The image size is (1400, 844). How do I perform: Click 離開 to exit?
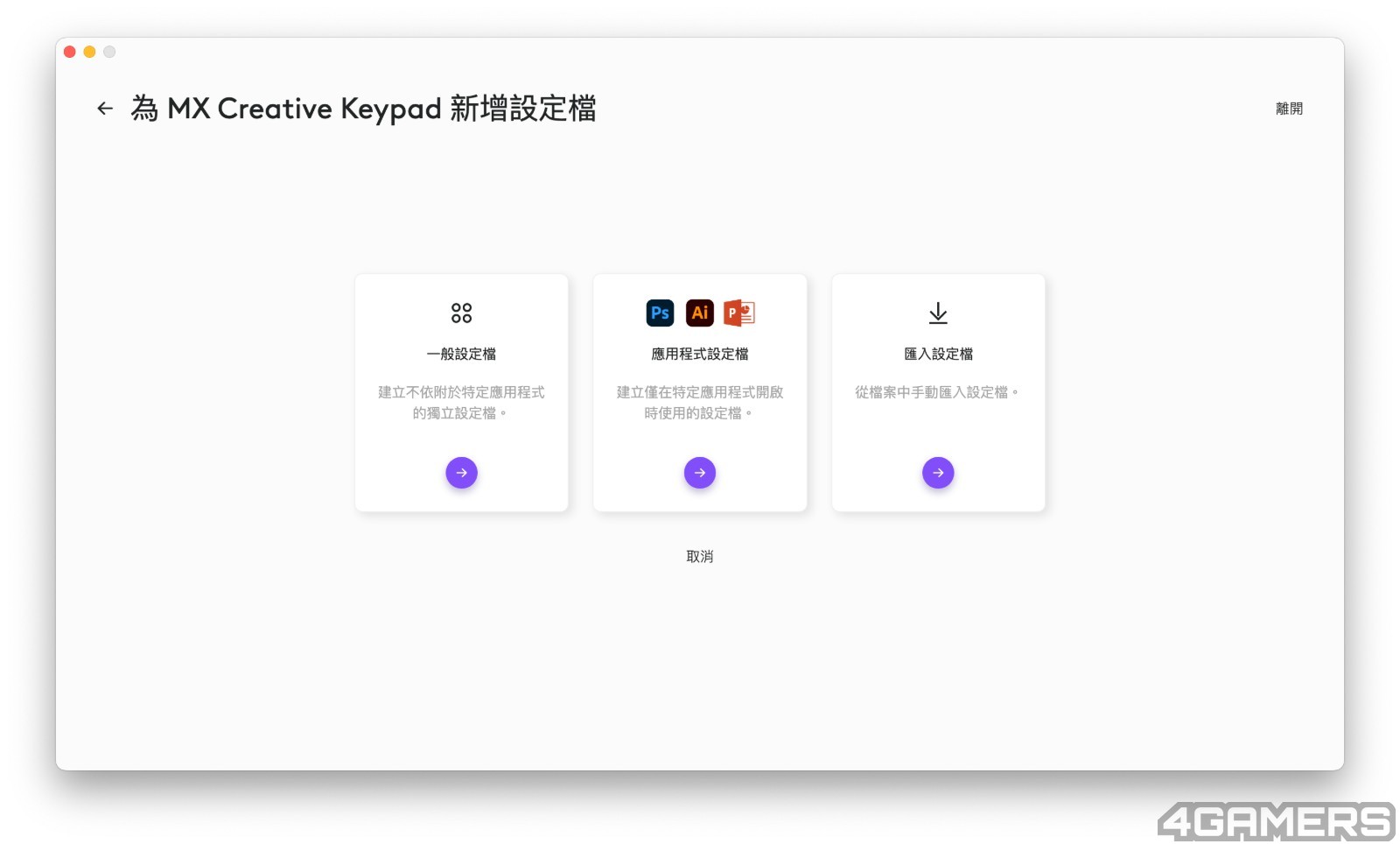coord(1289,109)
